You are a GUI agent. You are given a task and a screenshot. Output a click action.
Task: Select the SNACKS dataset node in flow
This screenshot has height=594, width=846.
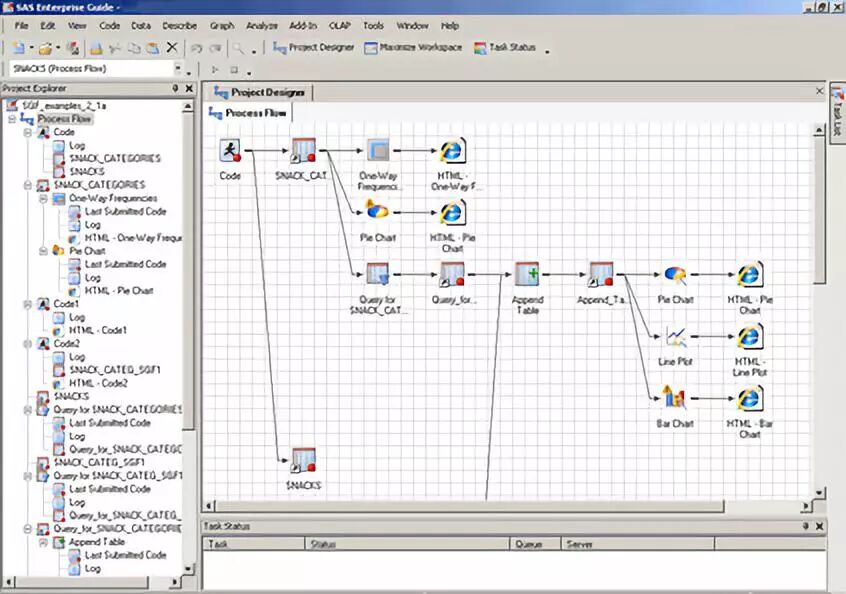coord(303,460)
